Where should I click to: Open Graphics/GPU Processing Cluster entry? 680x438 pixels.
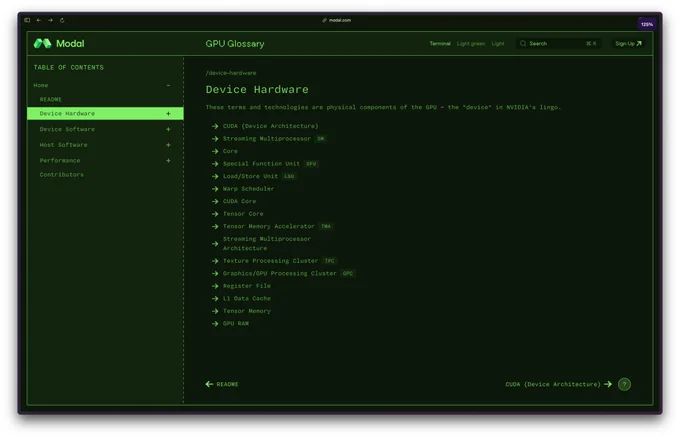[x=279, y=274]
